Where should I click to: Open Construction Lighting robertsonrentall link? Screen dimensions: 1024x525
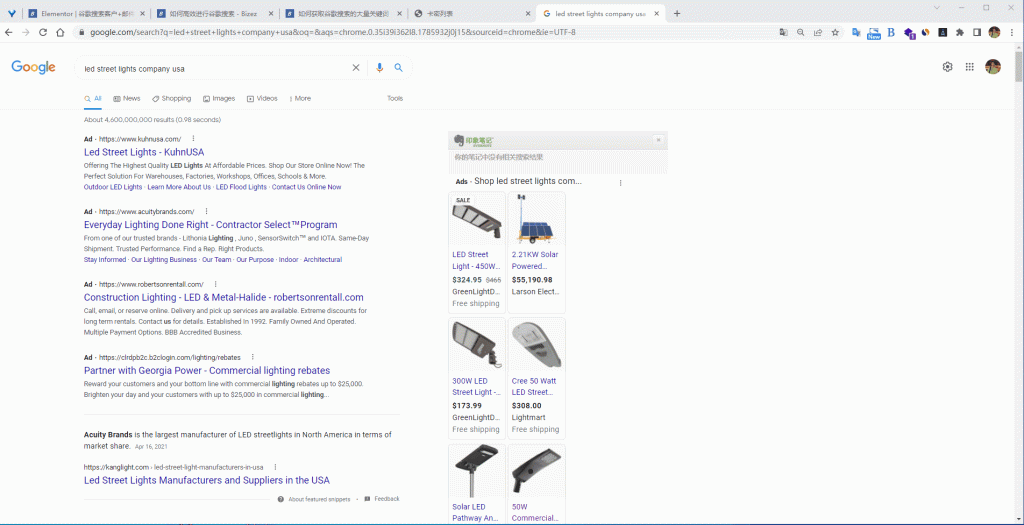click(x=223, y=297)
